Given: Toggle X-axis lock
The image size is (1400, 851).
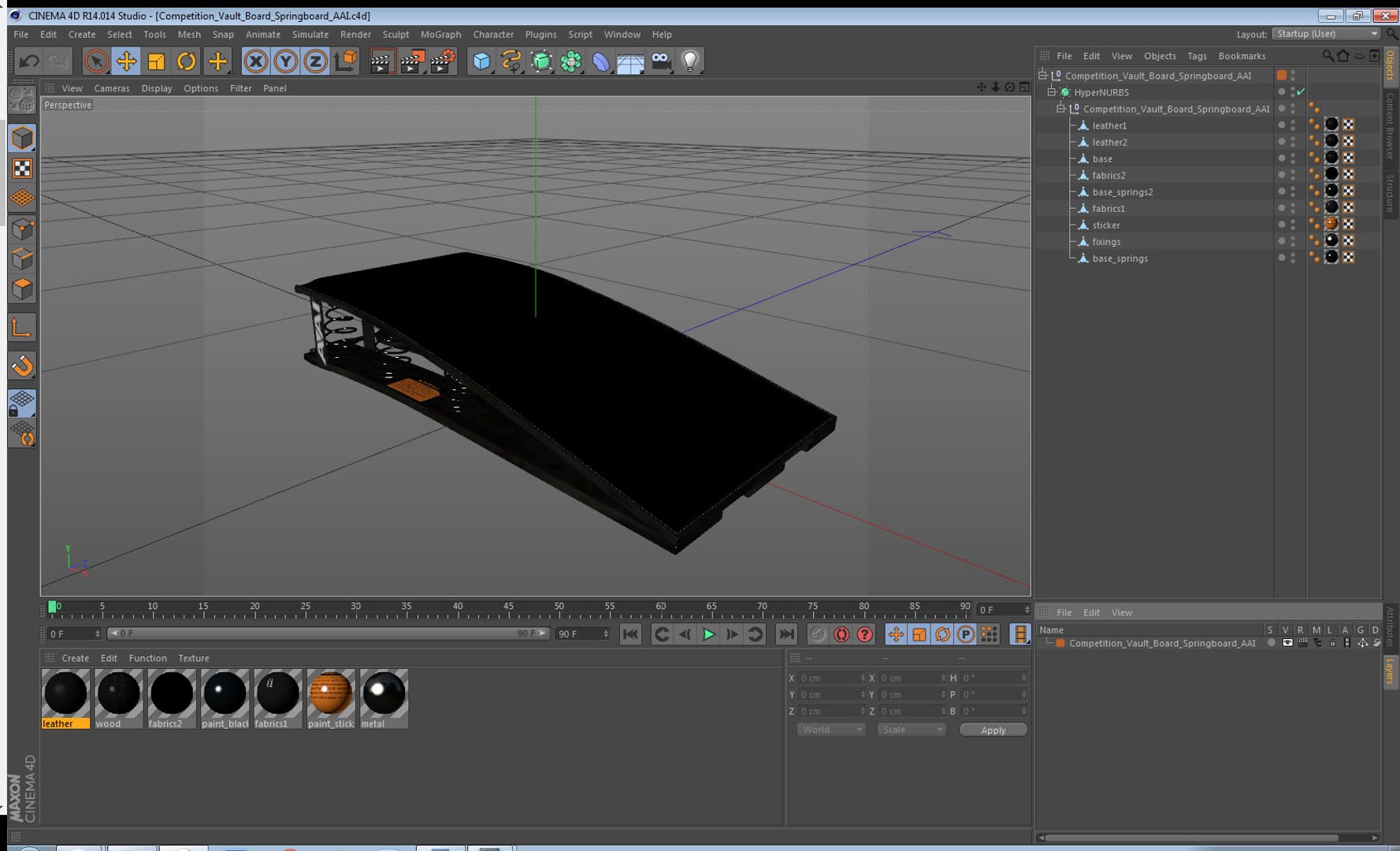Looking at the screenshot, I should click(x=255, y=61).
